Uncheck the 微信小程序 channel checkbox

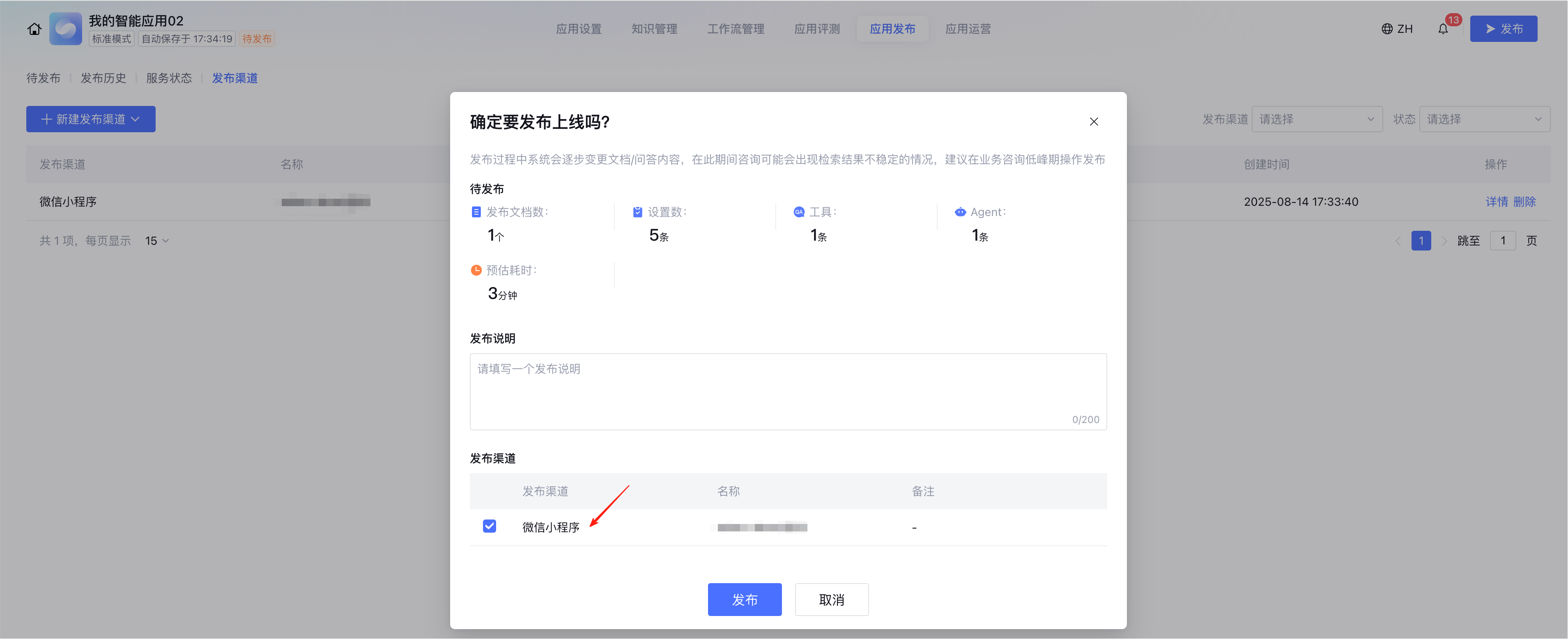point(490,526)
